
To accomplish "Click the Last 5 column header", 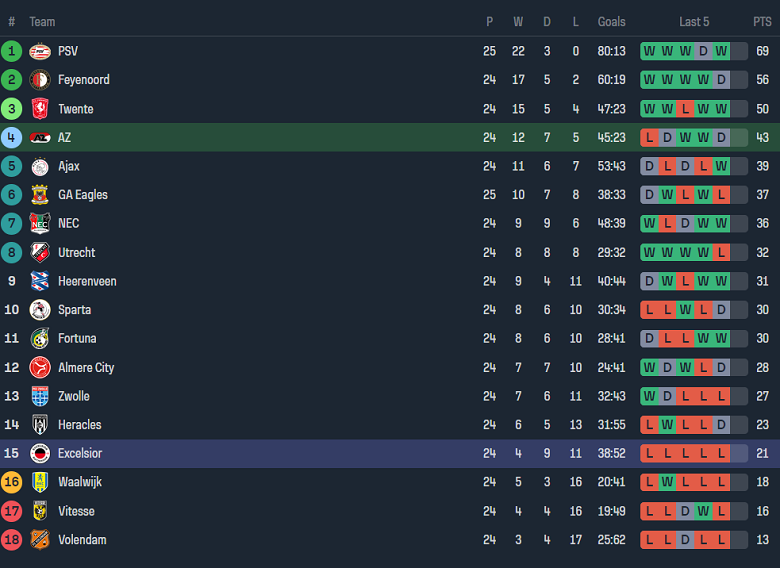I will coord(694,22).
